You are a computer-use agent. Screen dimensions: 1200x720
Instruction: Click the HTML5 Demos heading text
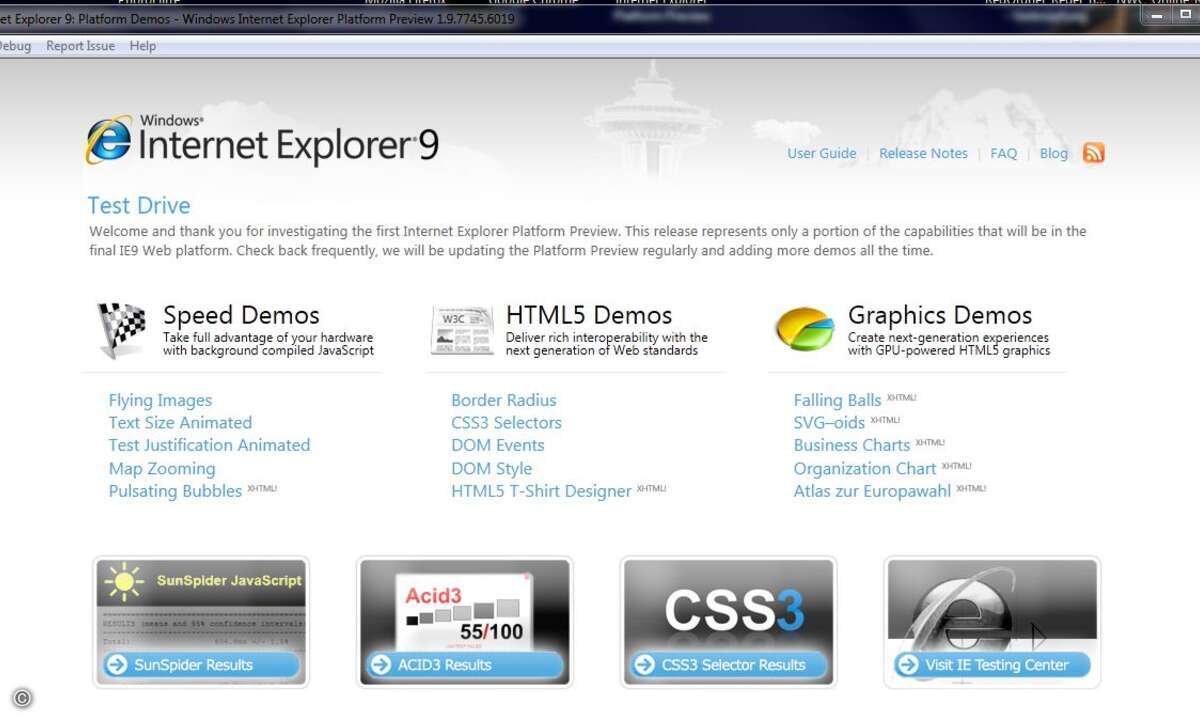click(589, 315)
